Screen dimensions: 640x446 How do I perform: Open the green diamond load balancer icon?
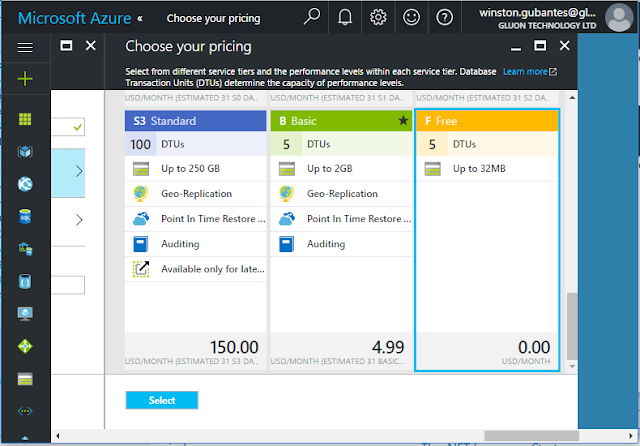tap(25, 346)
